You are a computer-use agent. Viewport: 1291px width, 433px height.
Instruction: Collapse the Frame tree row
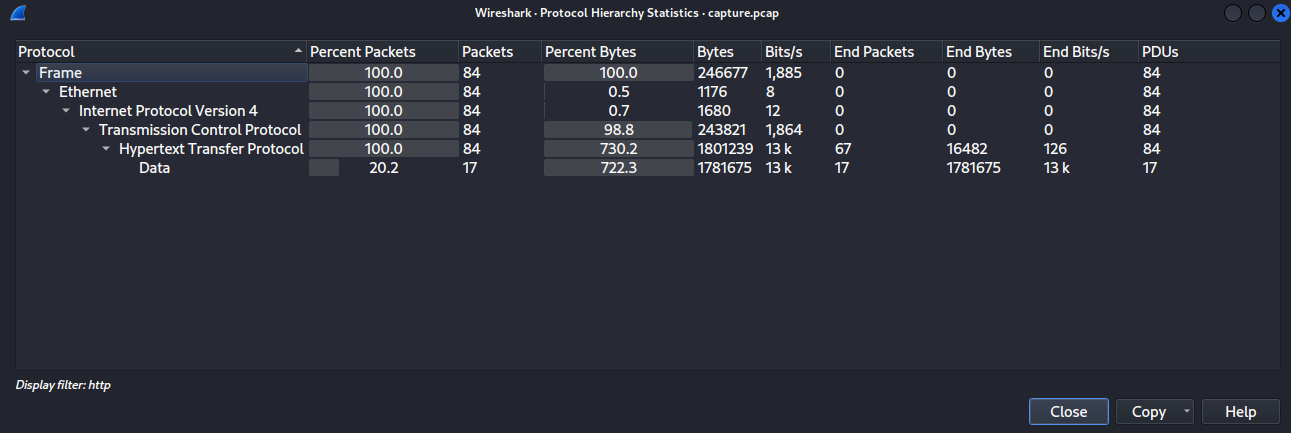click(x=26, y=73)
